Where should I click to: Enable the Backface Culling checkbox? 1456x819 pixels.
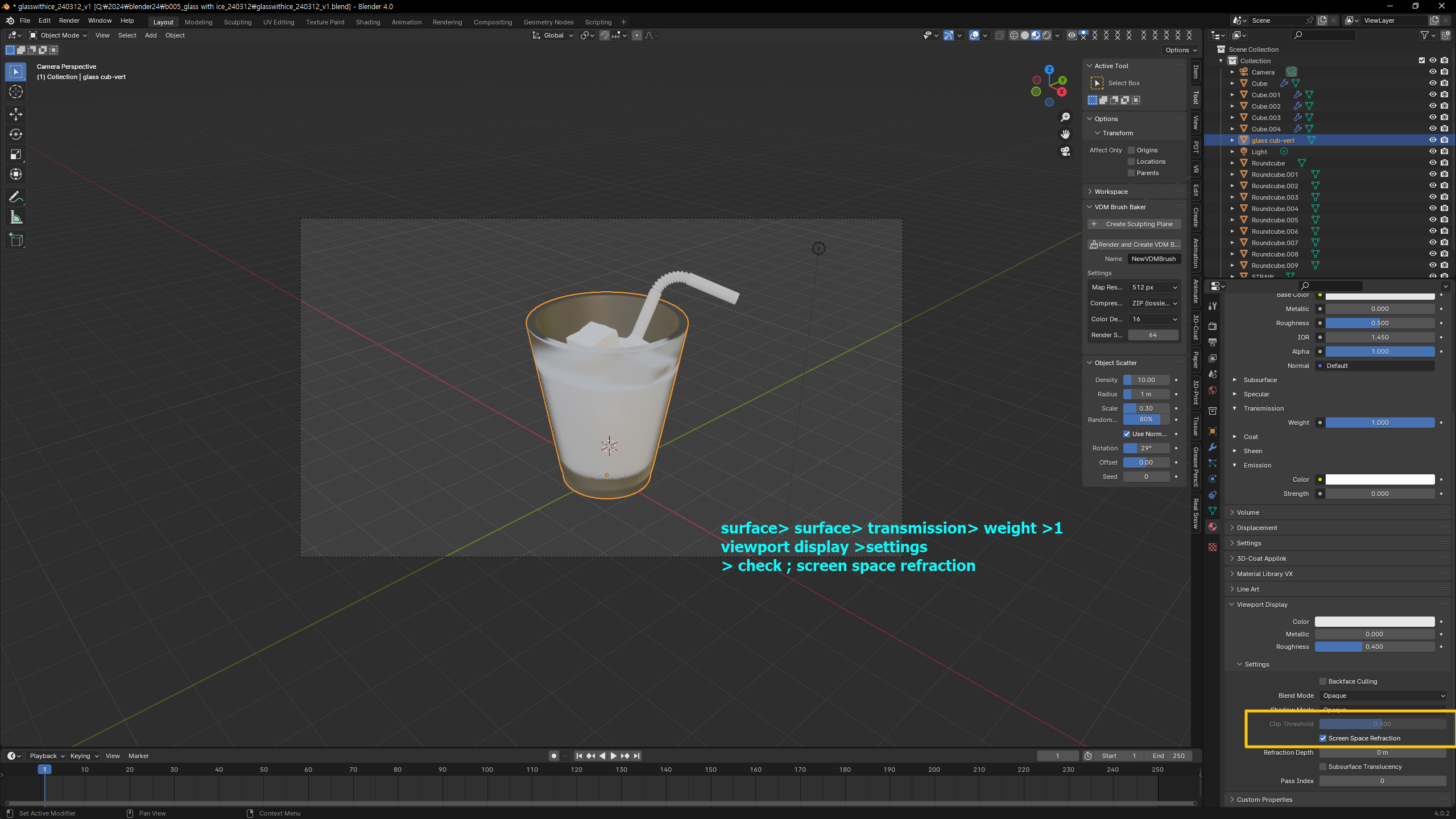[x=1323, y=681]
